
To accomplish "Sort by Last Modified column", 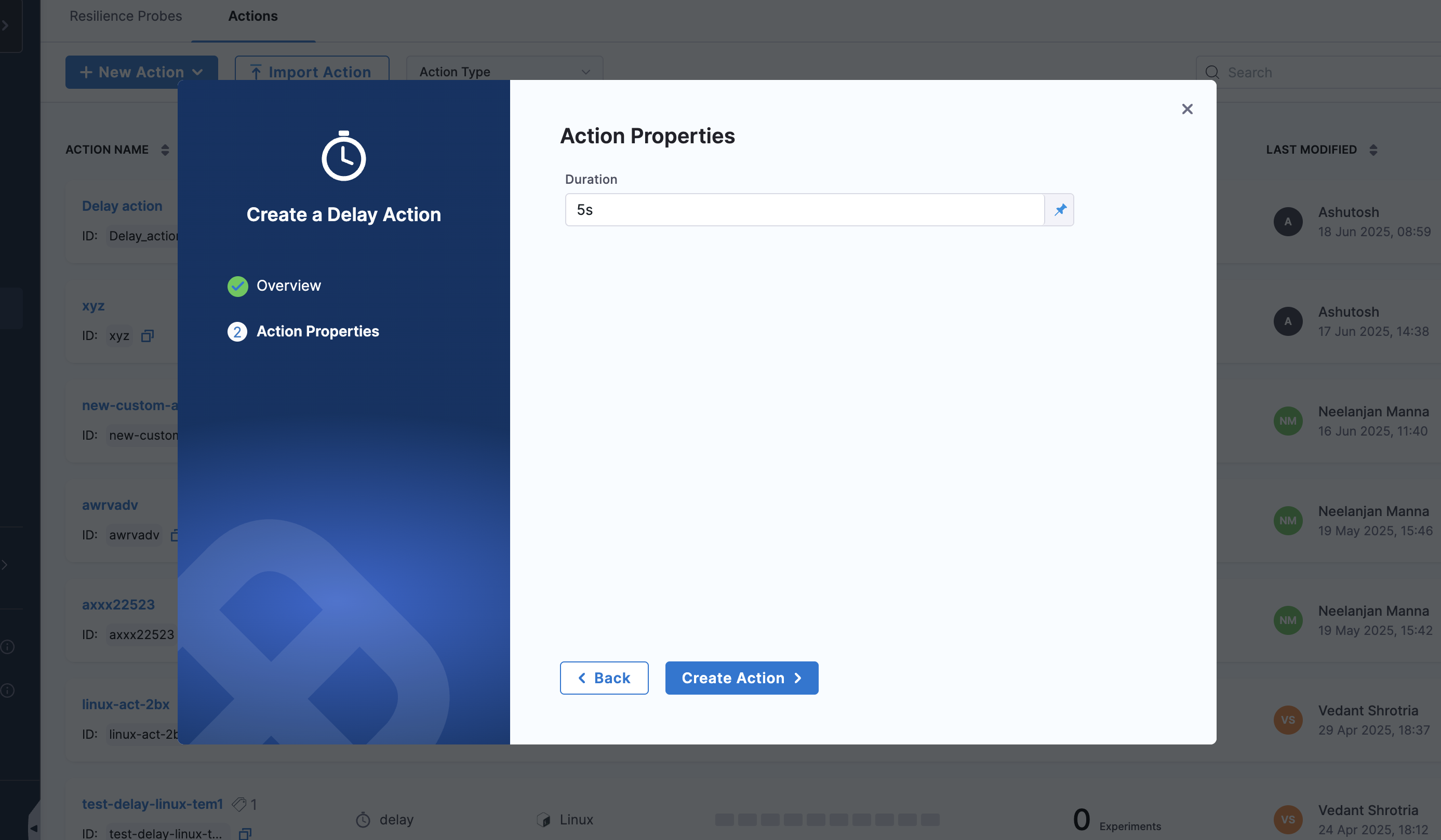I will (x=1373, y=150).
